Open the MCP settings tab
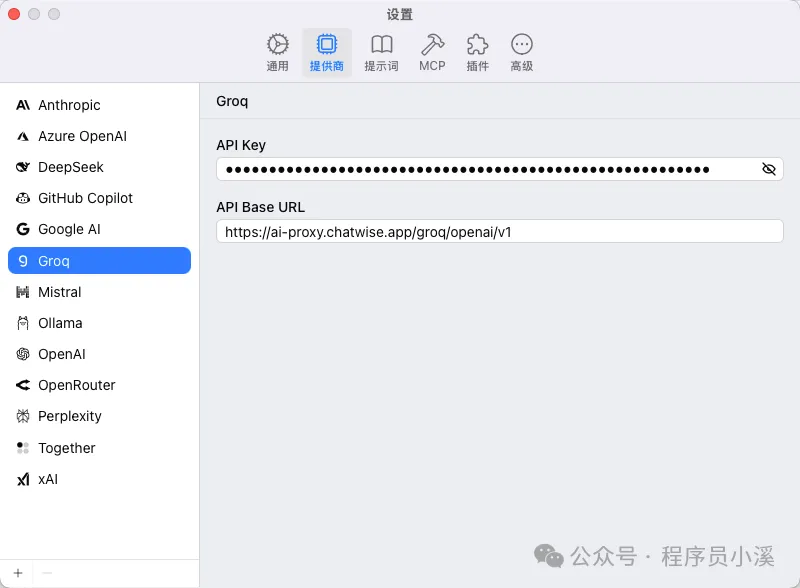This screenshot has width=800, height=588. point(432,53)
